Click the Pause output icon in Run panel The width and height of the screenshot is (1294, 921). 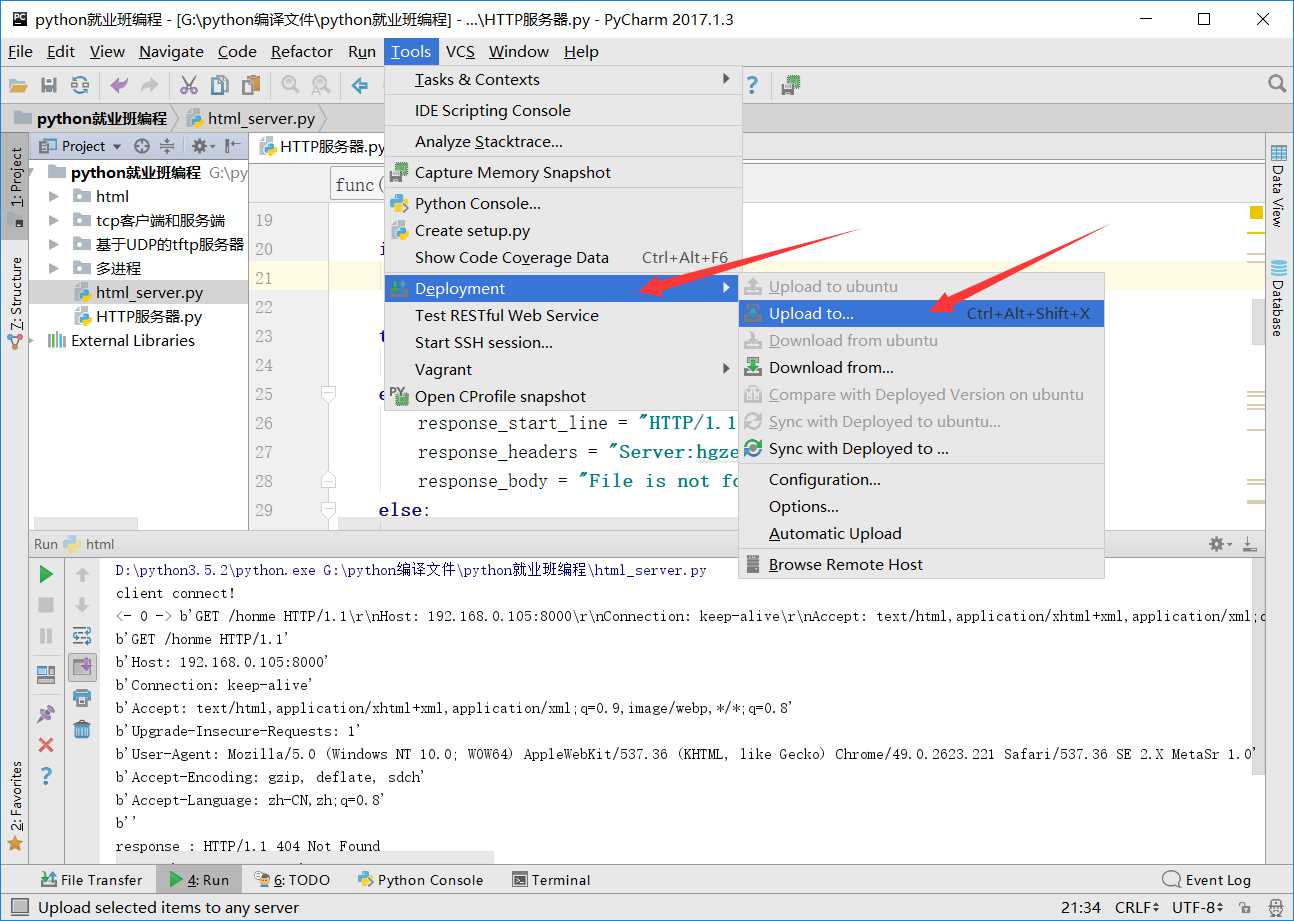(46, 636)
